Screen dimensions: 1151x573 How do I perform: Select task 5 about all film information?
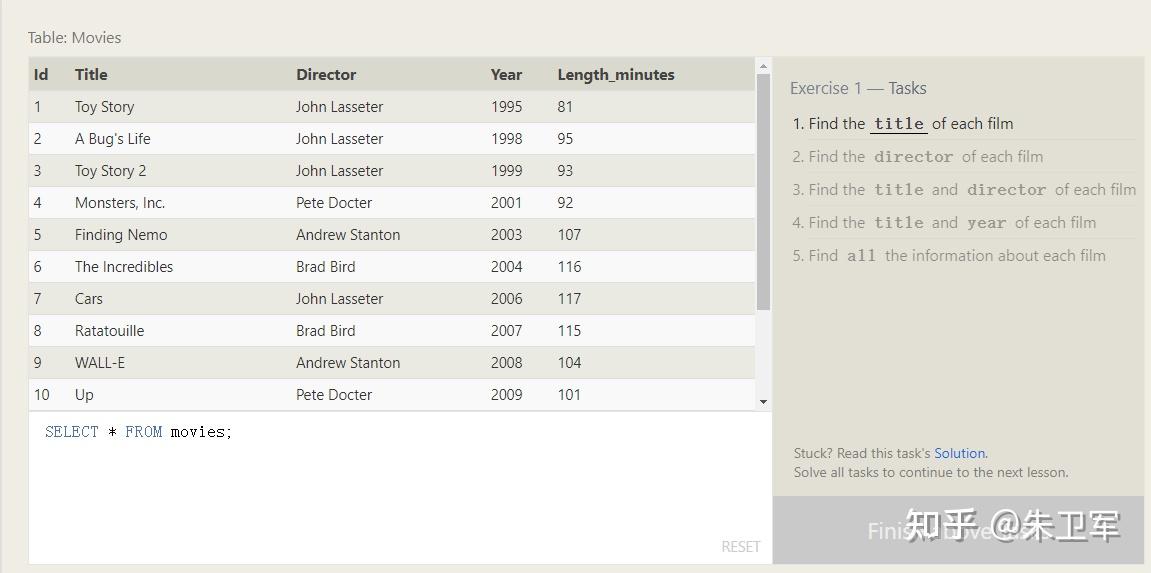tap(949, 256)
